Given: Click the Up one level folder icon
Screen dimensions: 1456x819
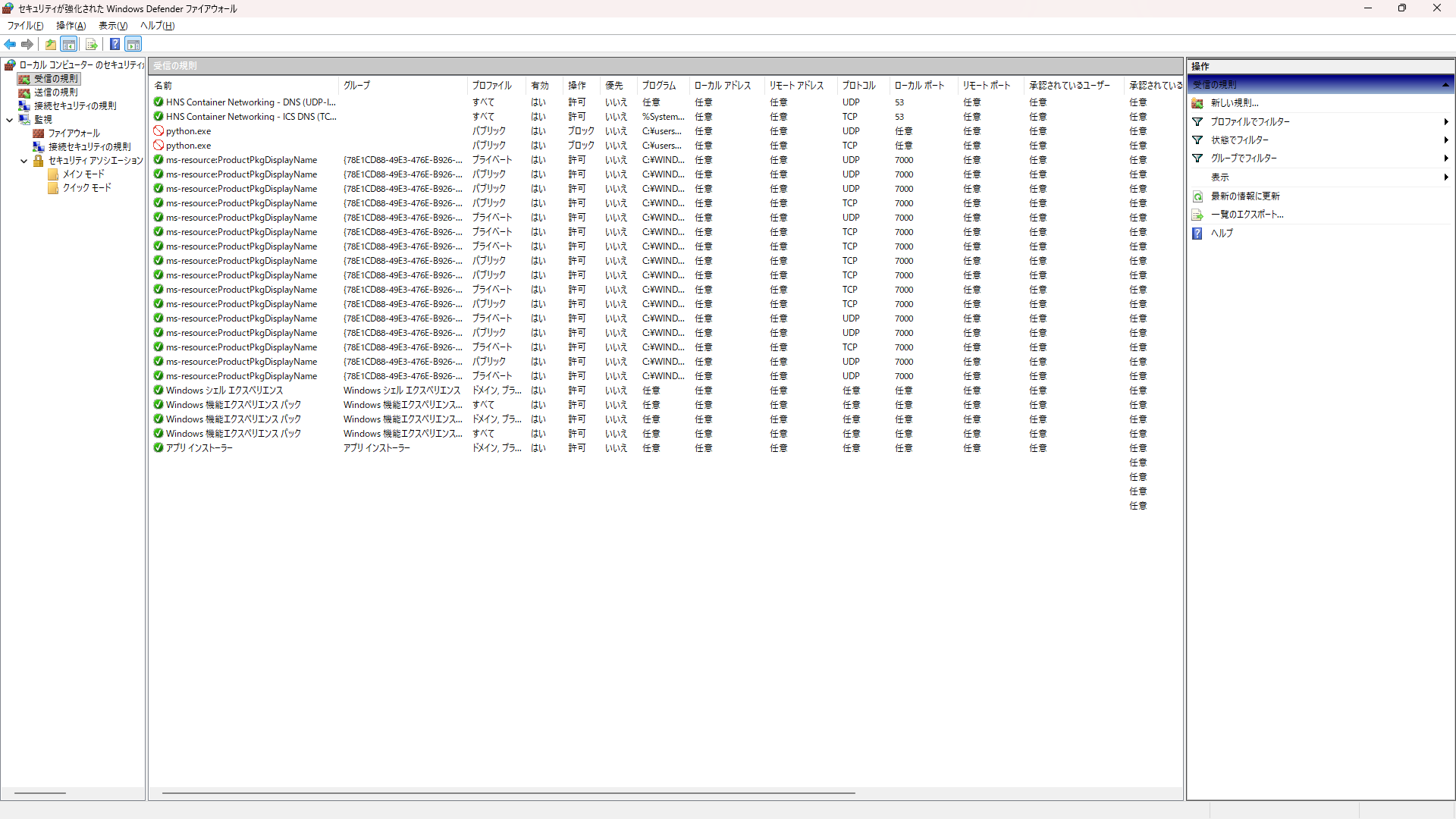Looking at the screenshot, I should tap(50, 44).
